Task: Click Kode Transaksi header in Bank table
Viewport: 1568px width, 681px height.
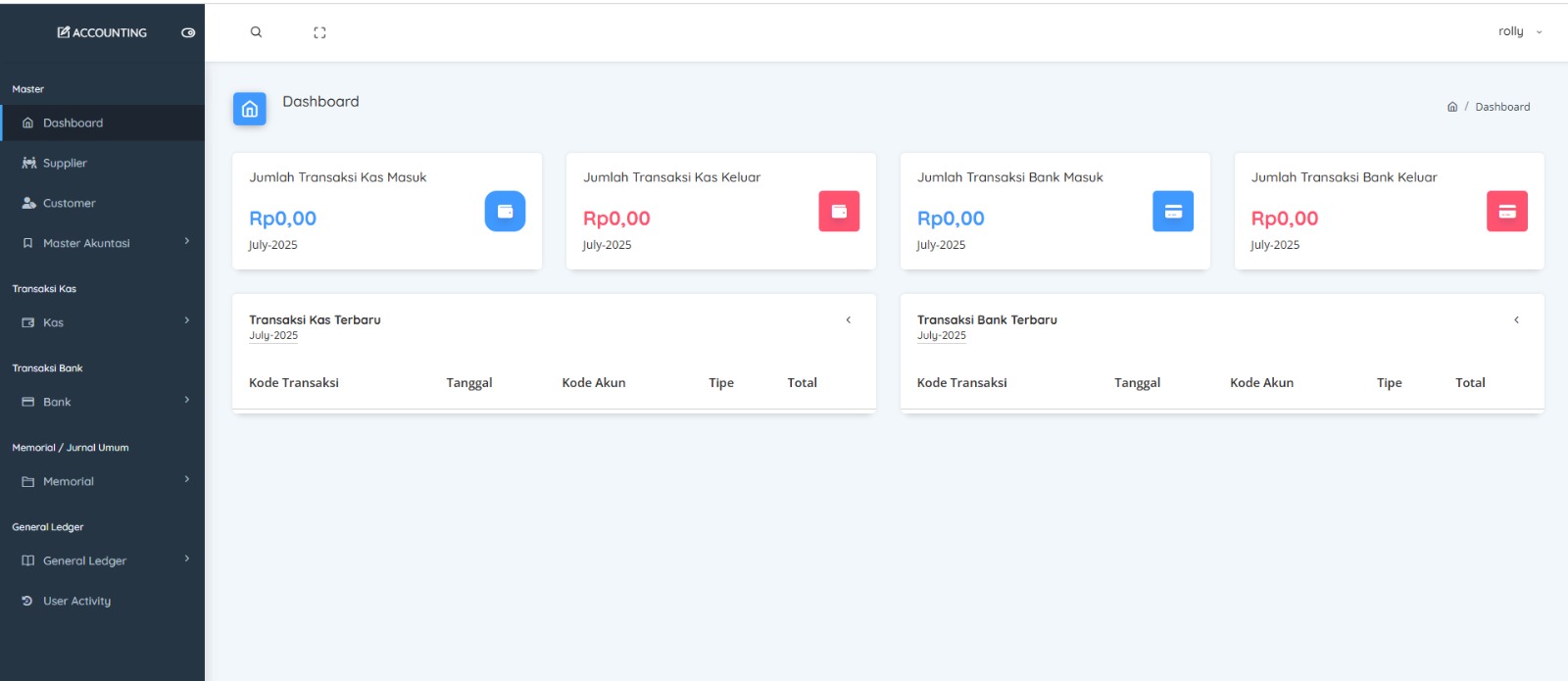Action: (x=962, y=382)
